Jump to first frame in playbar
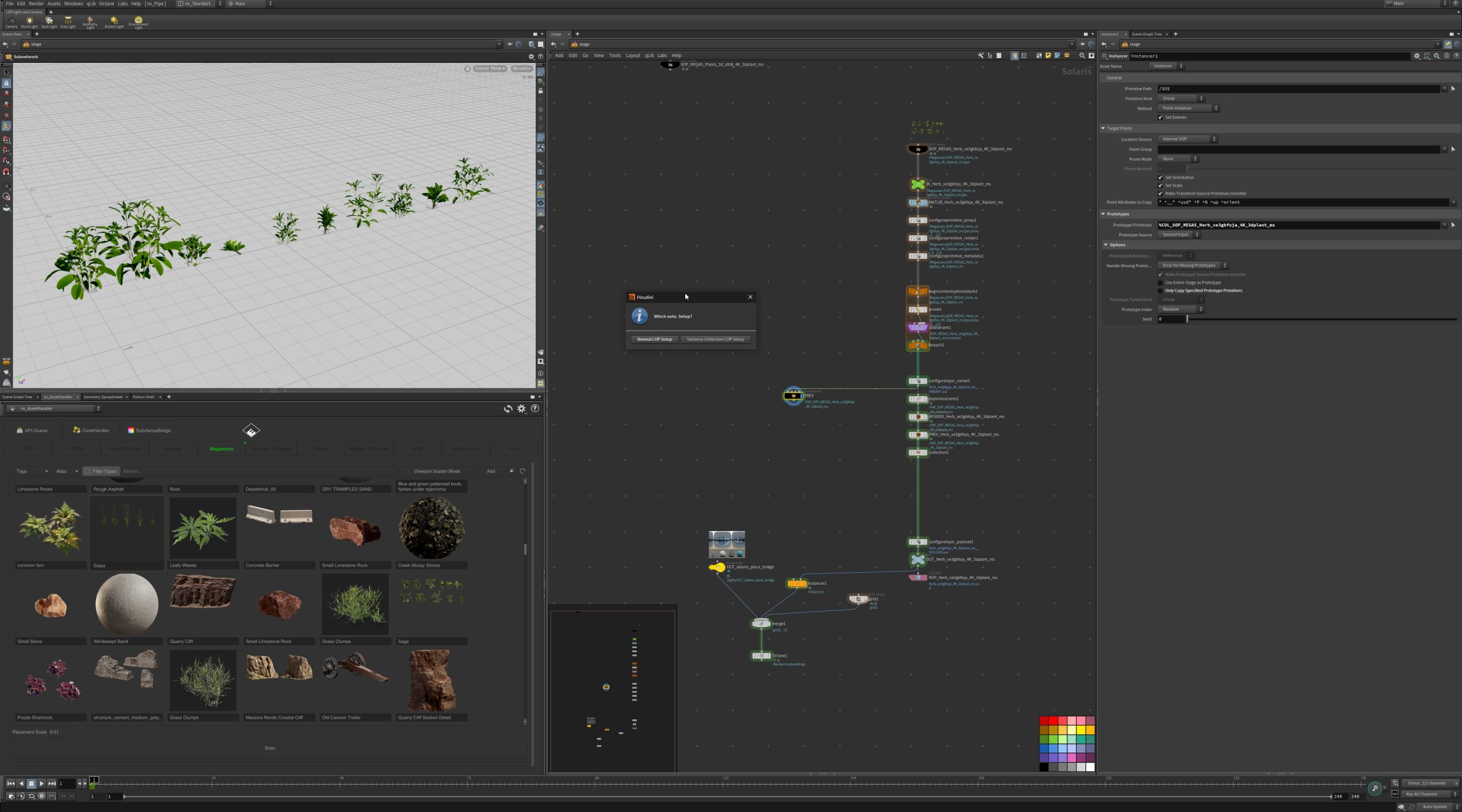Screen dimensions: 1462x812 [10, 783]
